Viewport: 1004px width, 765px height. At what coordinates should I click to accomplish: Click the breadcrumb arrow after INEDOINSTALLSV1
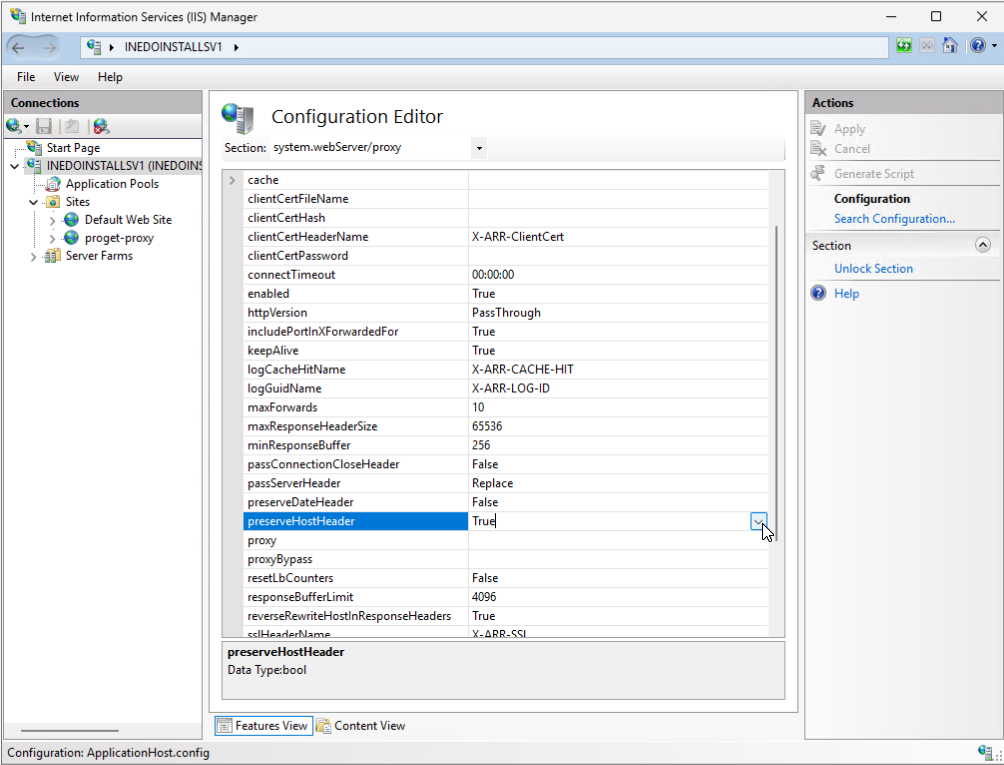point(236,47)
